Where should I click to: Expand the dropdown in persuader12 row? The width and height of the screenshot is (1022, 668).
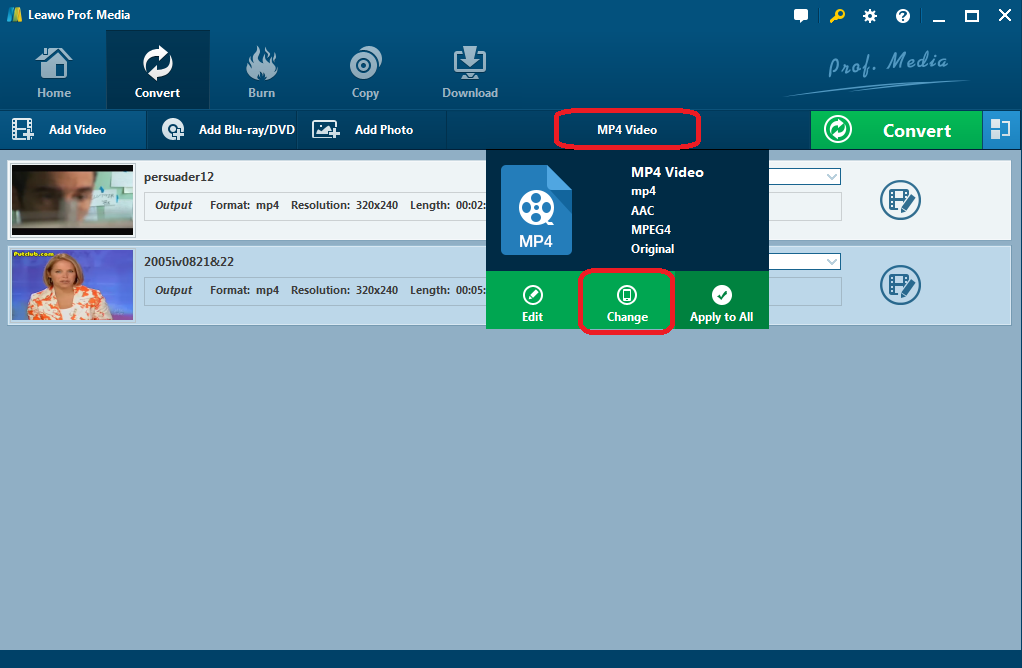pyautogui.click(x=832, y=177)
